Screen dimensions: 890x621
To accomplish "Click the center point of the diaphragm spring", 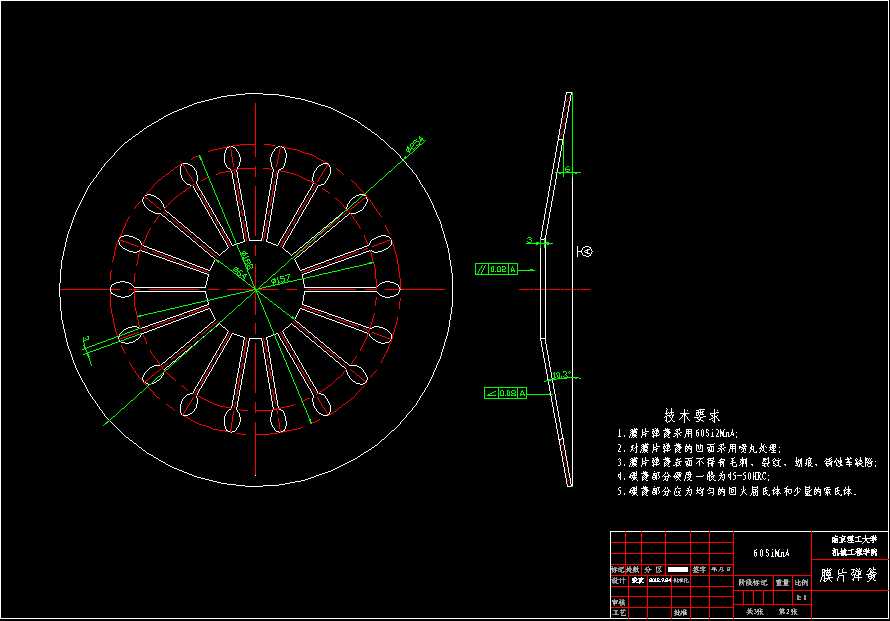I will coord(256,289).
